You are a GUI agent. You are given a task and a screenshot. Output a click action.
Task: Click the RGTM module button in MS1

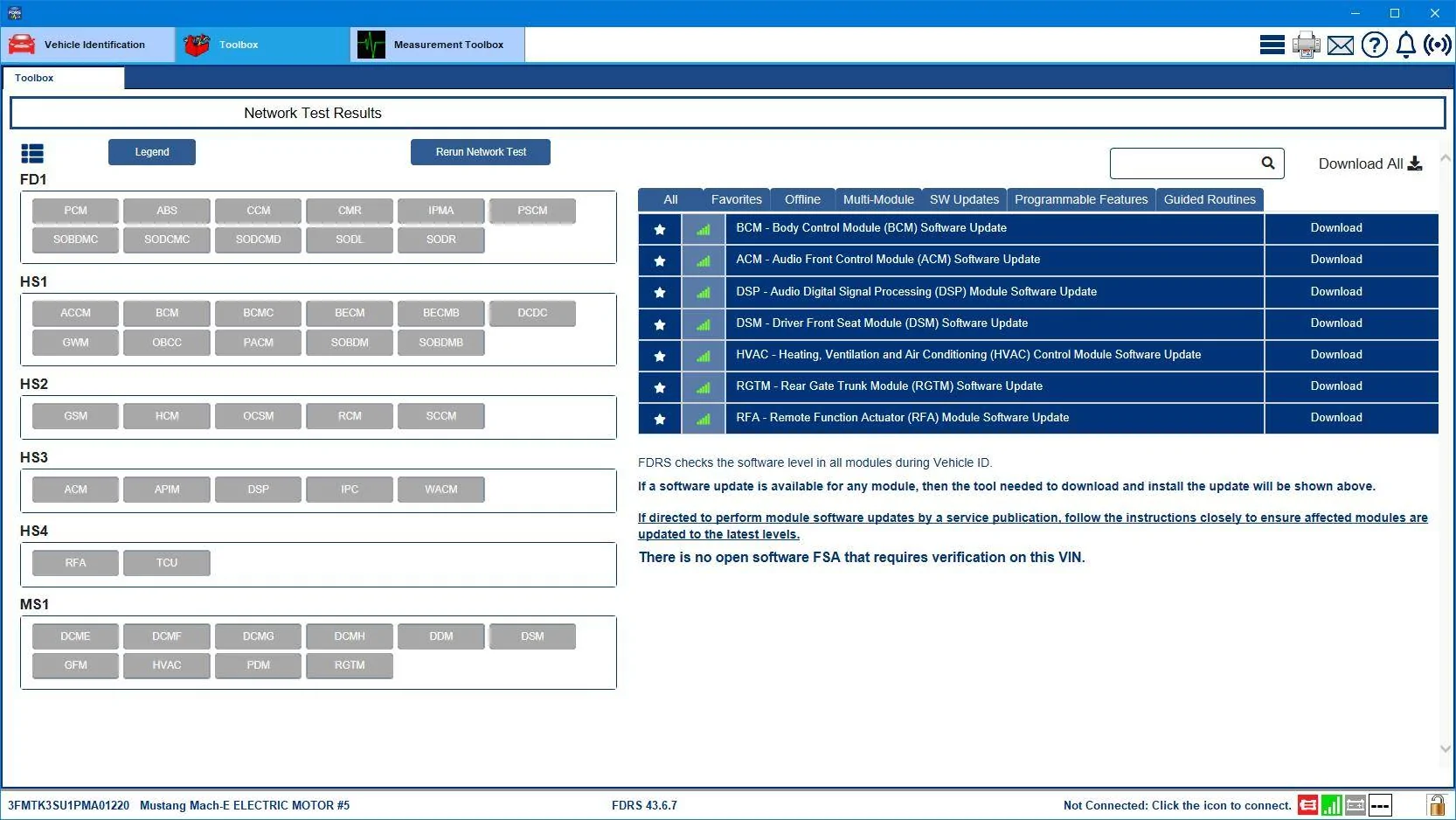point(350,665)
